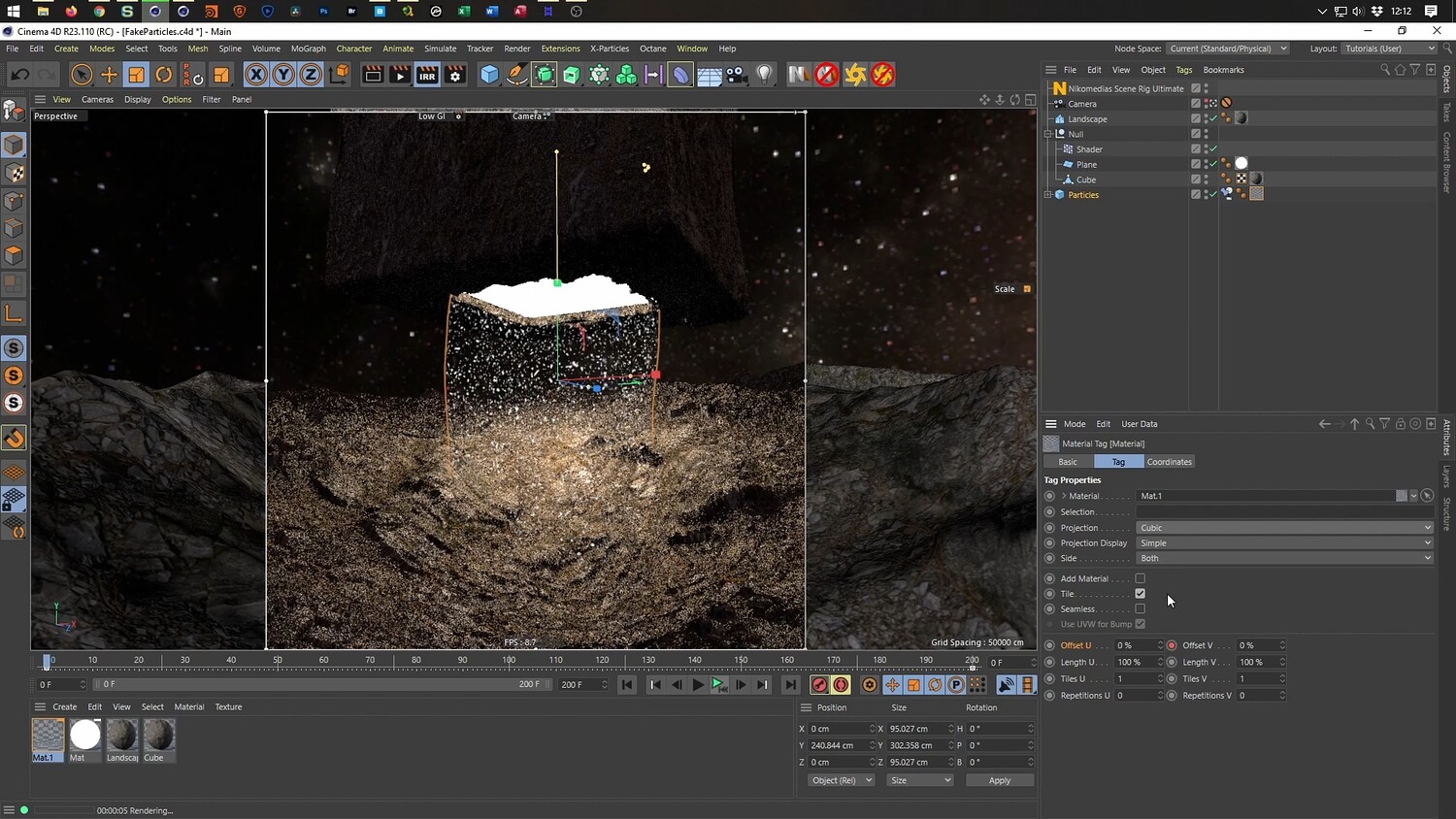Uncheck the Tile checkbox
Screen dimensions: 1456x819
coord(1140,594)
